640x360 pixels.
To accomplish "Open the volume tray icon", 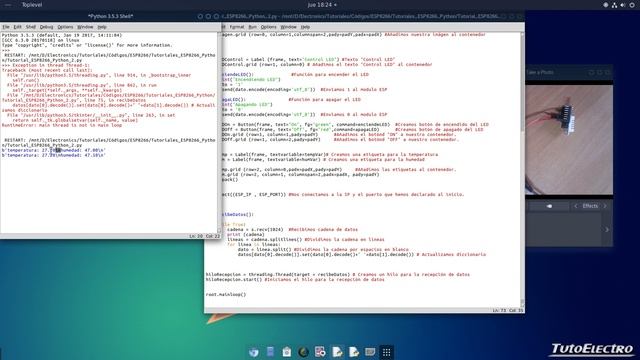I will click(x=623, y=5).
